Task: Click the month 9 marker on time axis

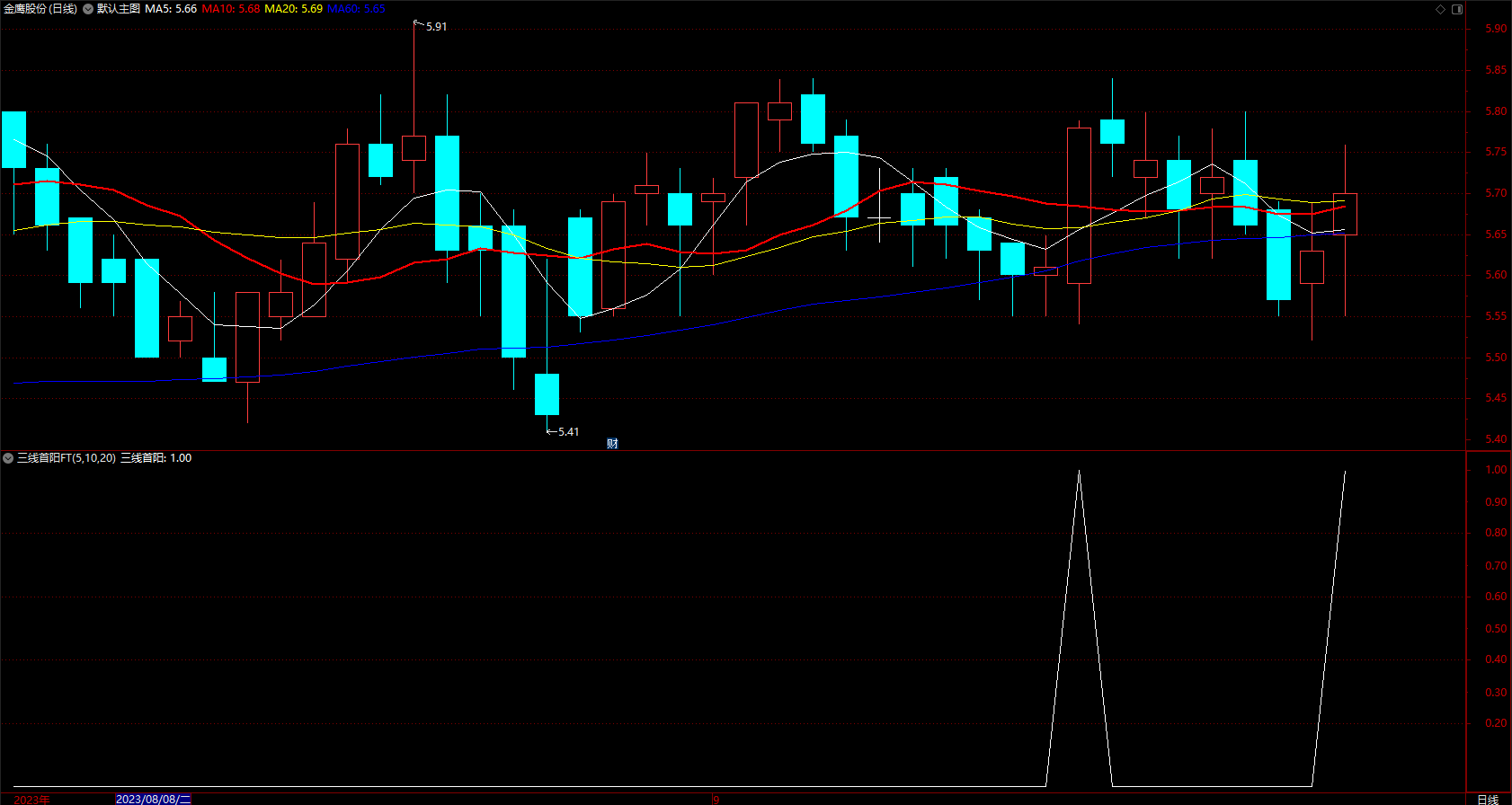Action: click(716, 799)
